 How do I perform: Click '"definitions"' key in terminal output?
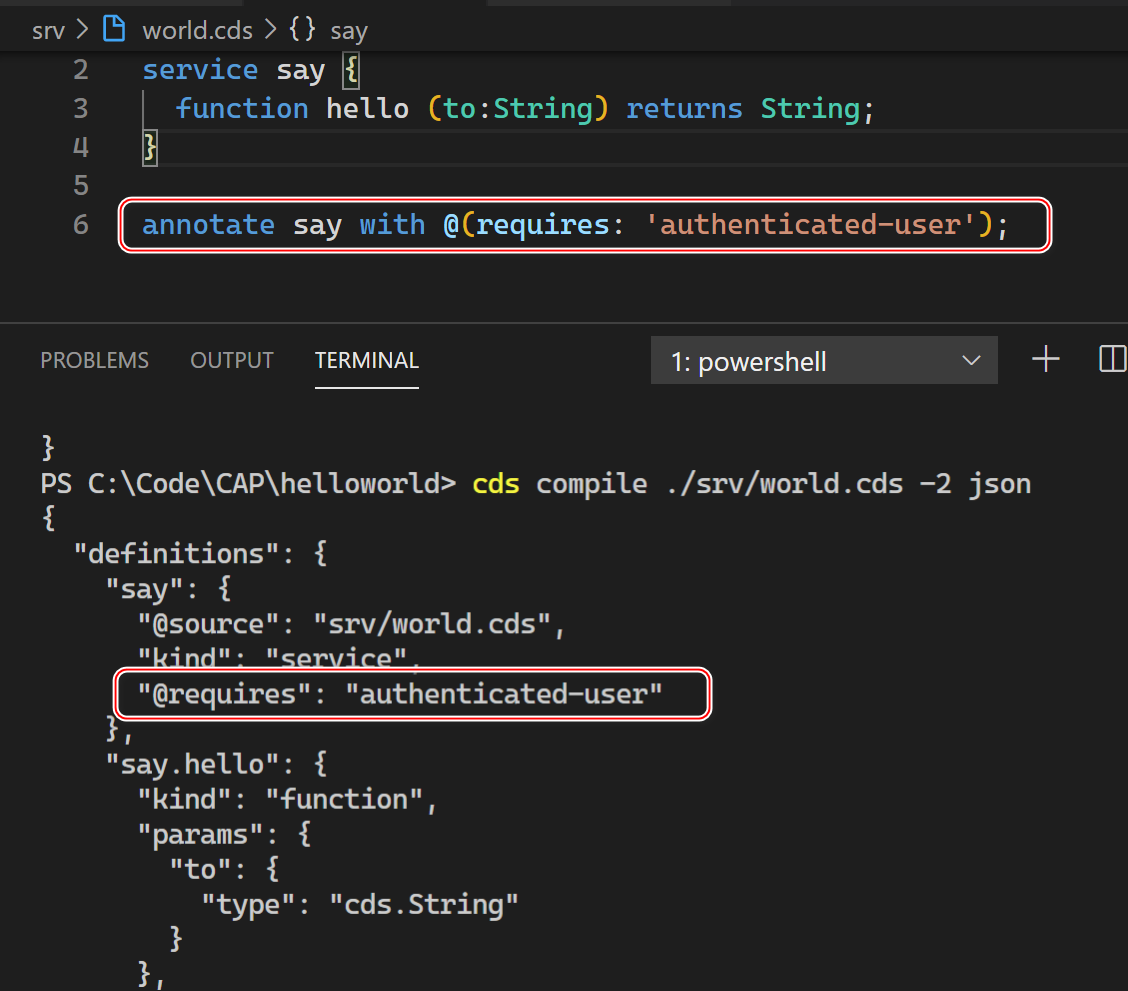[x=177, y=554]
